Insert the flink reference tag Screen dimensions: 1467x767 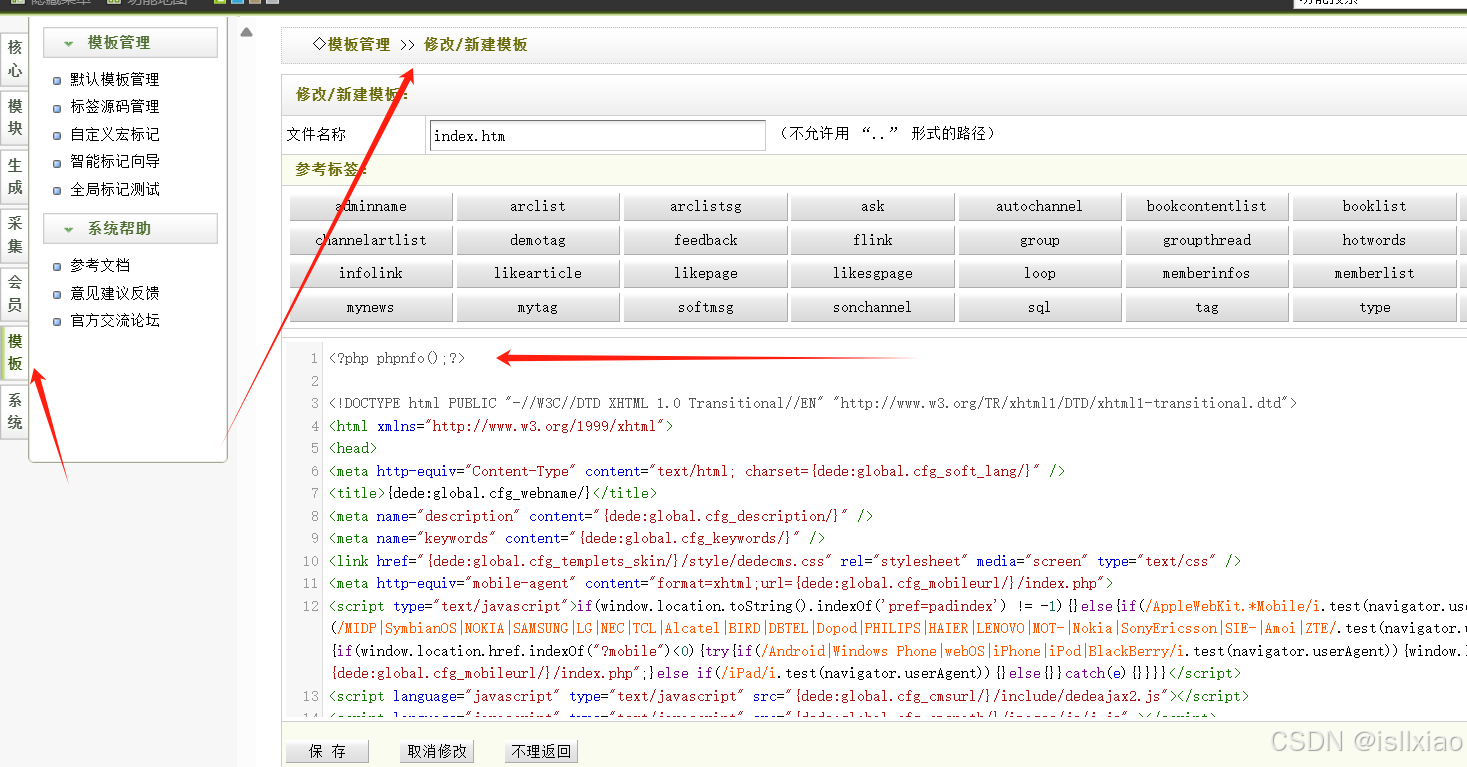[872, 240]
